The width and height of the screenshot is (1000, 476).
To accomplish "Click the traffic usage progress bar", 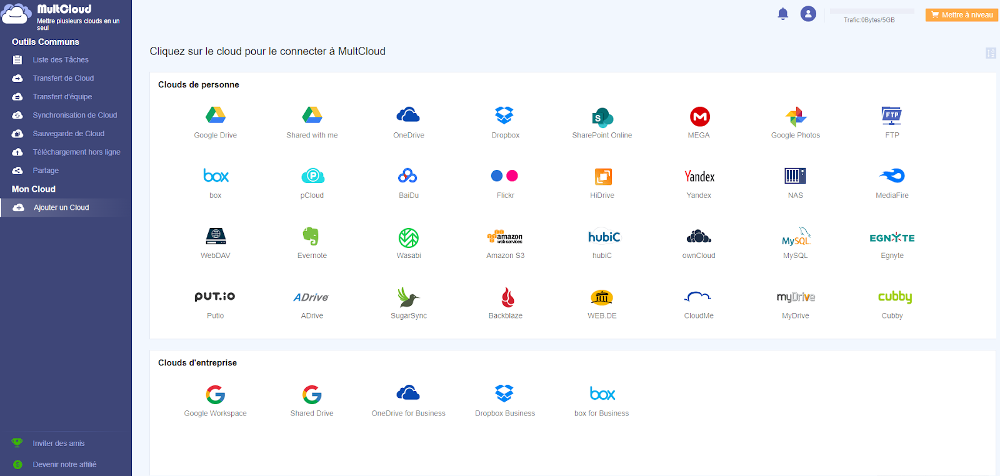I will (872, 11).
